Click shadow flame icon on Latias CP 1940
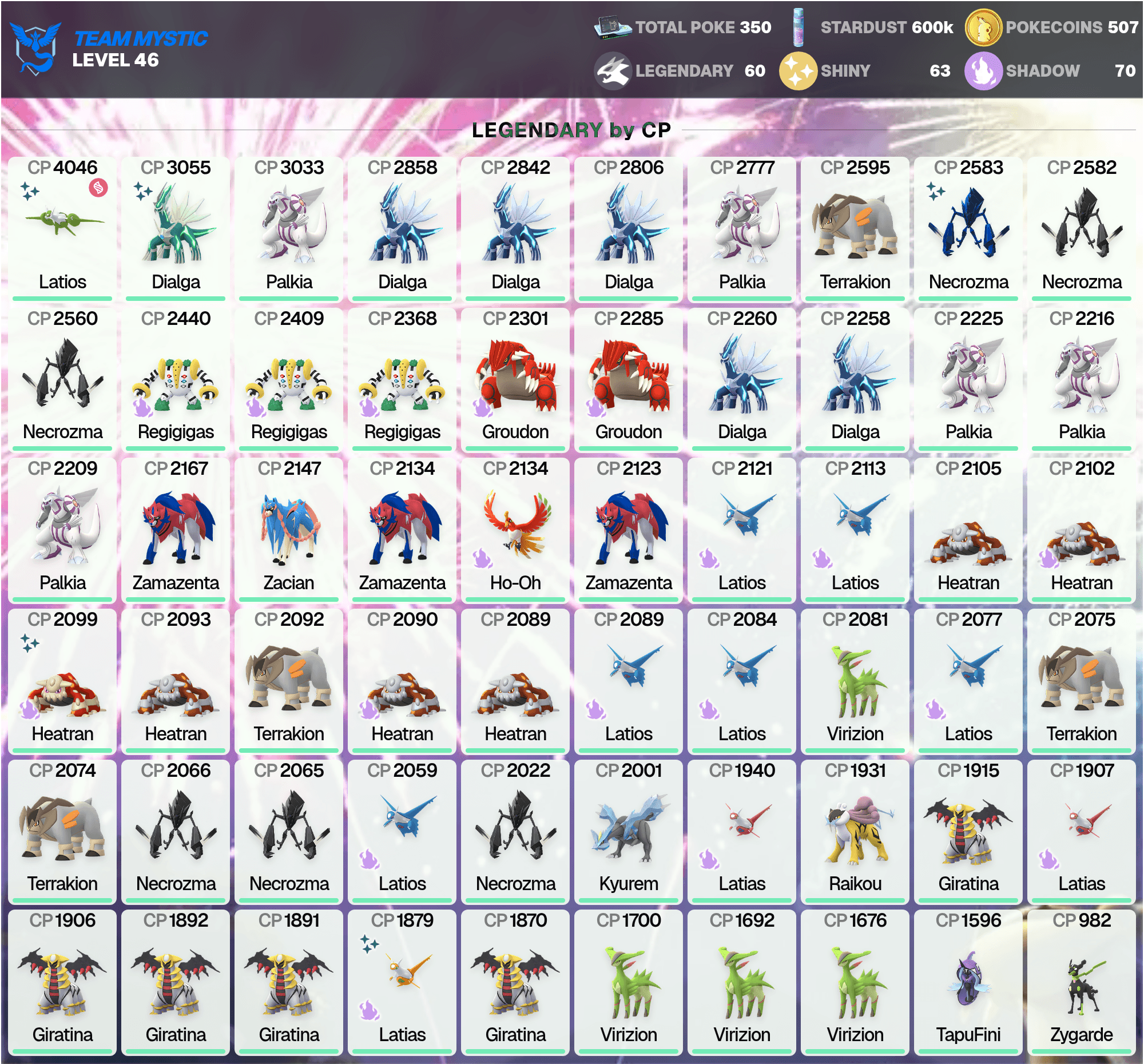 709,860
